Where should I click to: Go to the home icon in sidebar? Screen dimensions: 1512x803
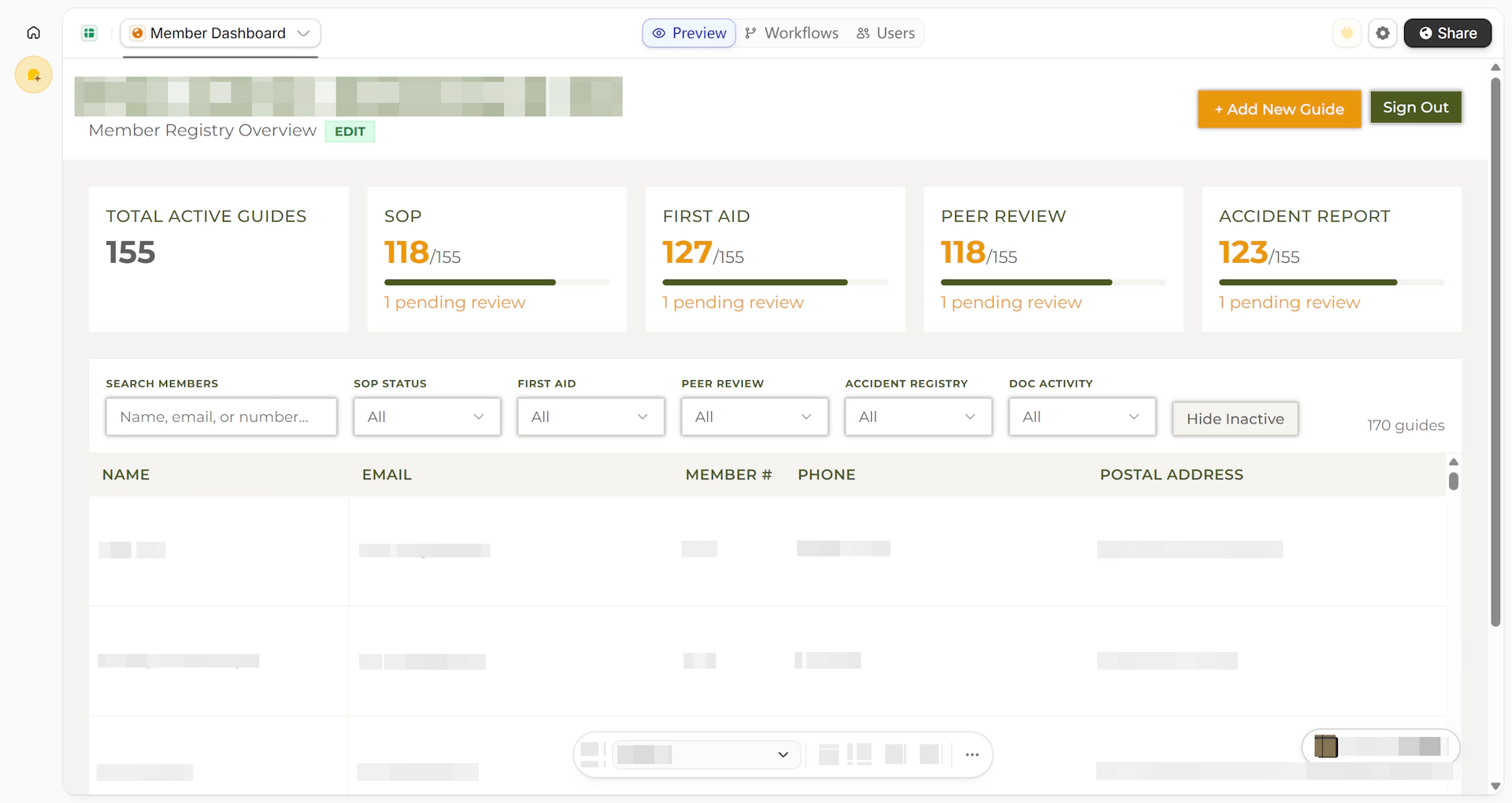click(x=33, y=33)
